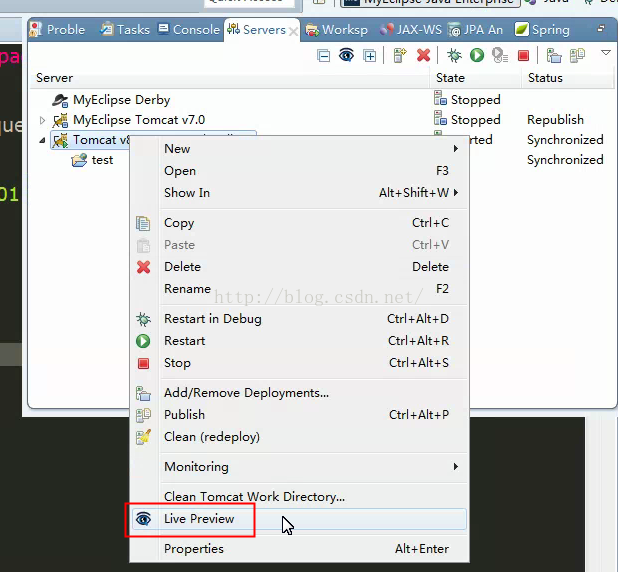Click the State column header
The image size is (618, 572).
tap(476, 78)
